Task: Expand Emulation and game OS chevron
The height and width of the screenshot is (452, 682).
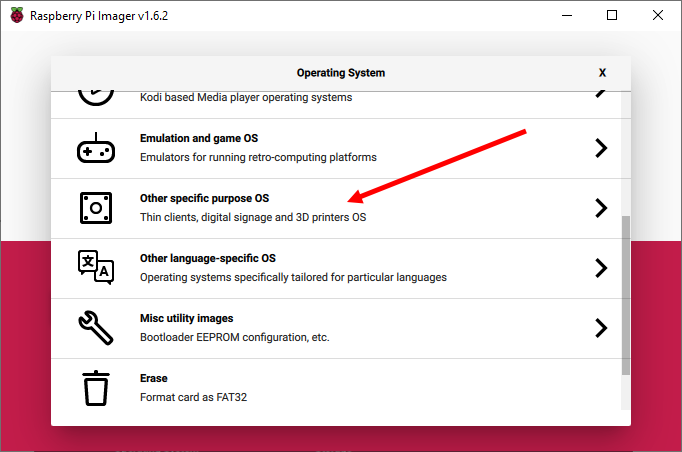Action: 601,148
